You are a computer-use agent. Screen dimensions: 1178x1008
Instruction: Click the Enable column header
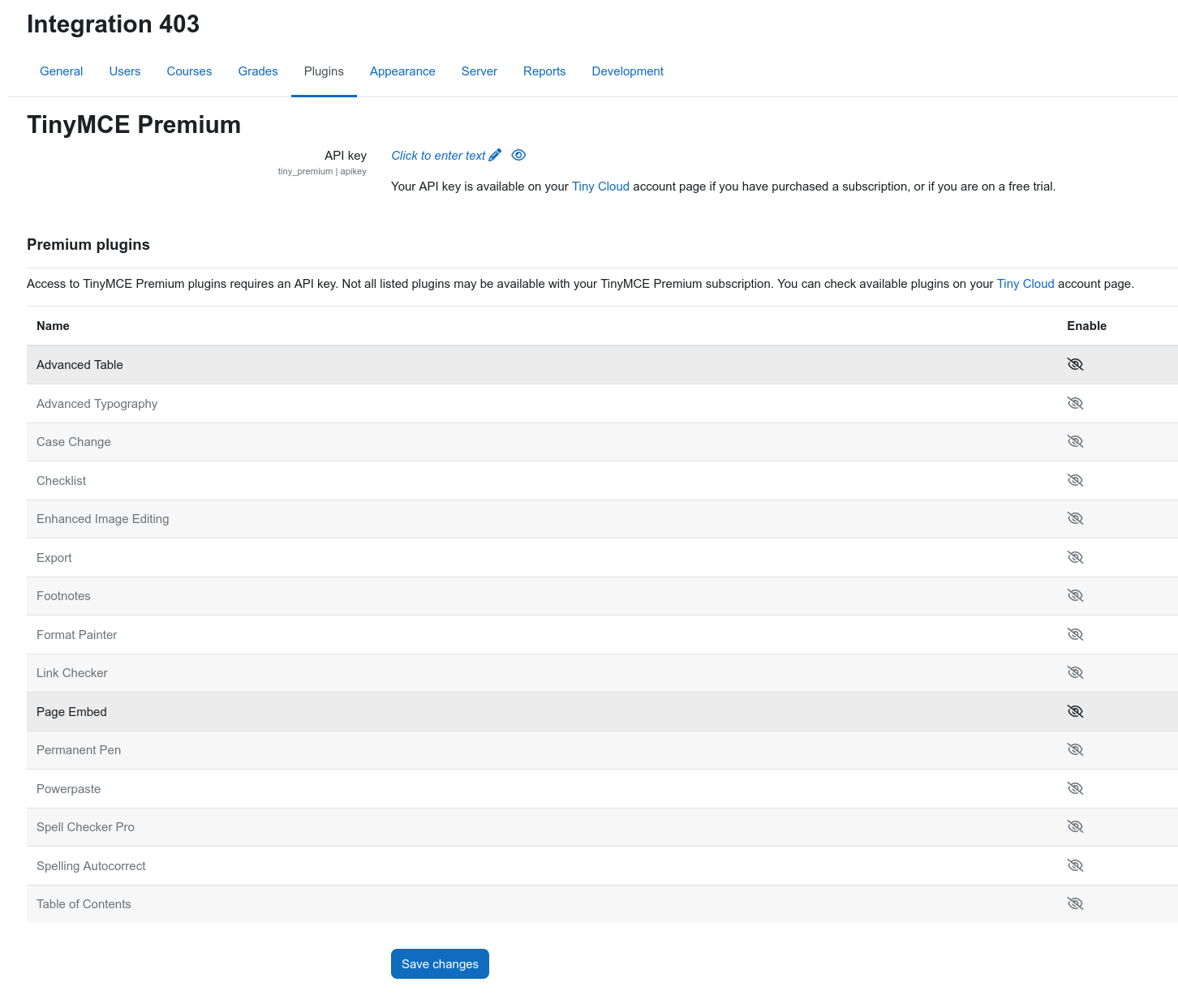pyautogui.click(x=1086, y=326)
